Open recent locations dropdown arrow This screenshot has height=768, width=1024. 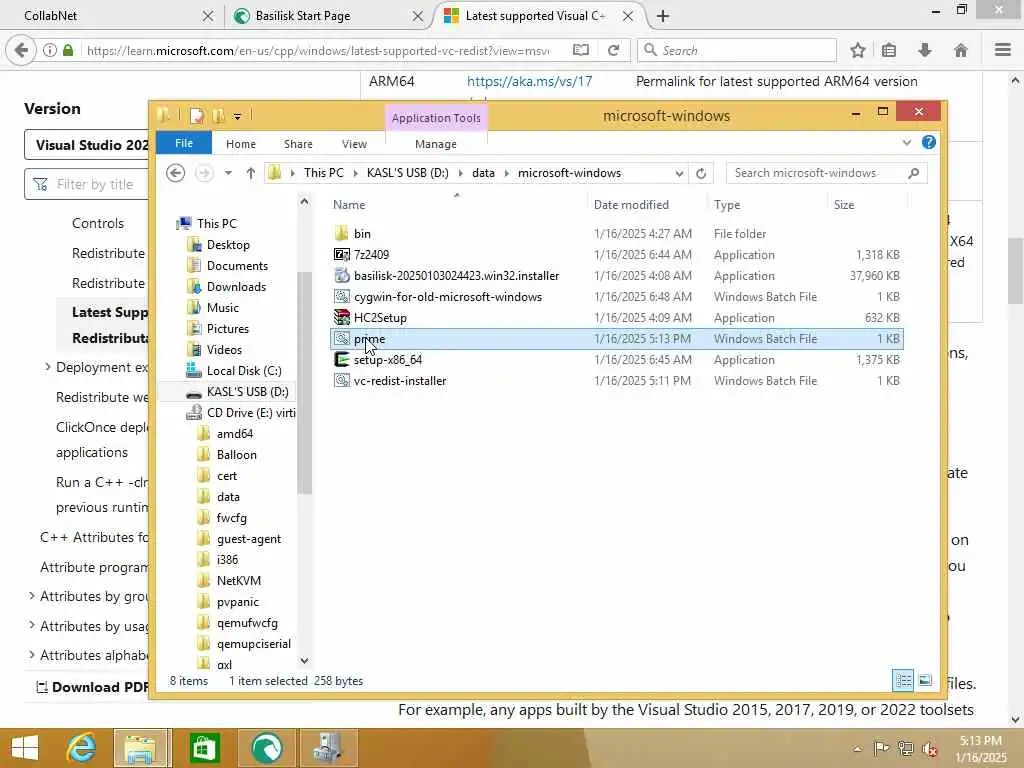228,173
